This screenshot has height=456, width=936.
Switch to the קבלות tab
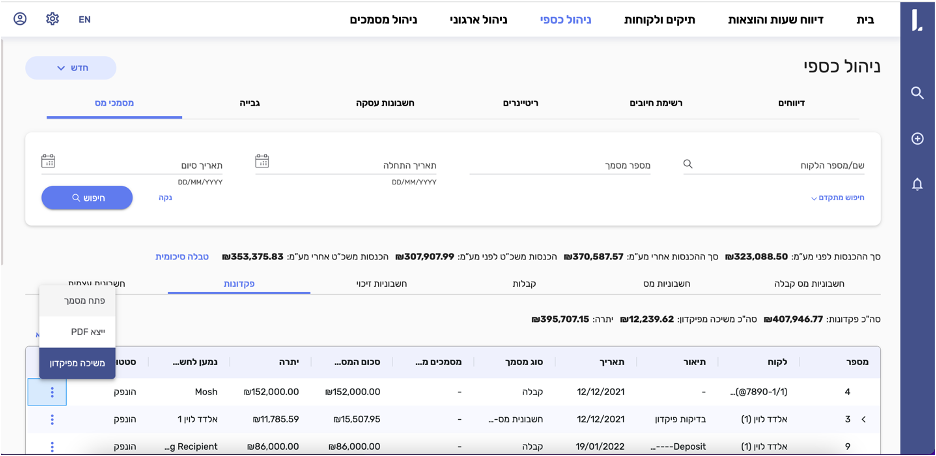[x=525, y=285]
